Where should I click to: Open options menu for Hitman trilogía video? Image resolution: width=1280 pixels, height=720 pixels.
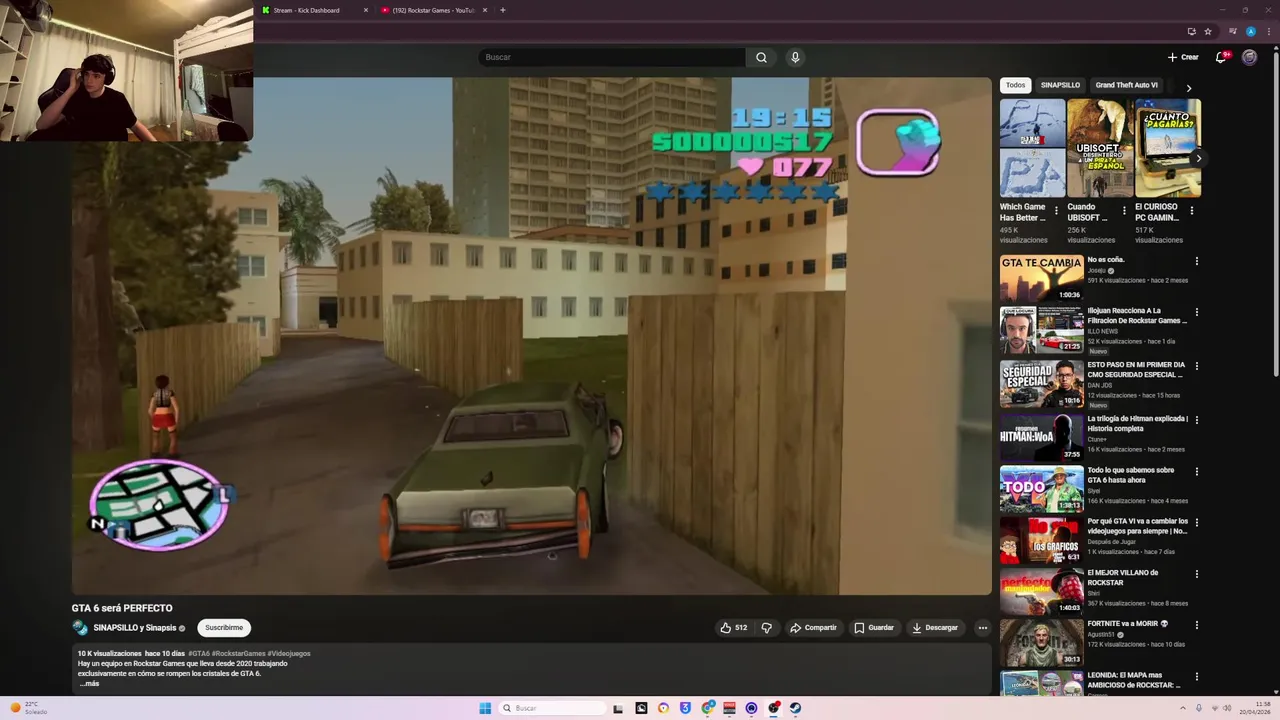click(1196, 420)
